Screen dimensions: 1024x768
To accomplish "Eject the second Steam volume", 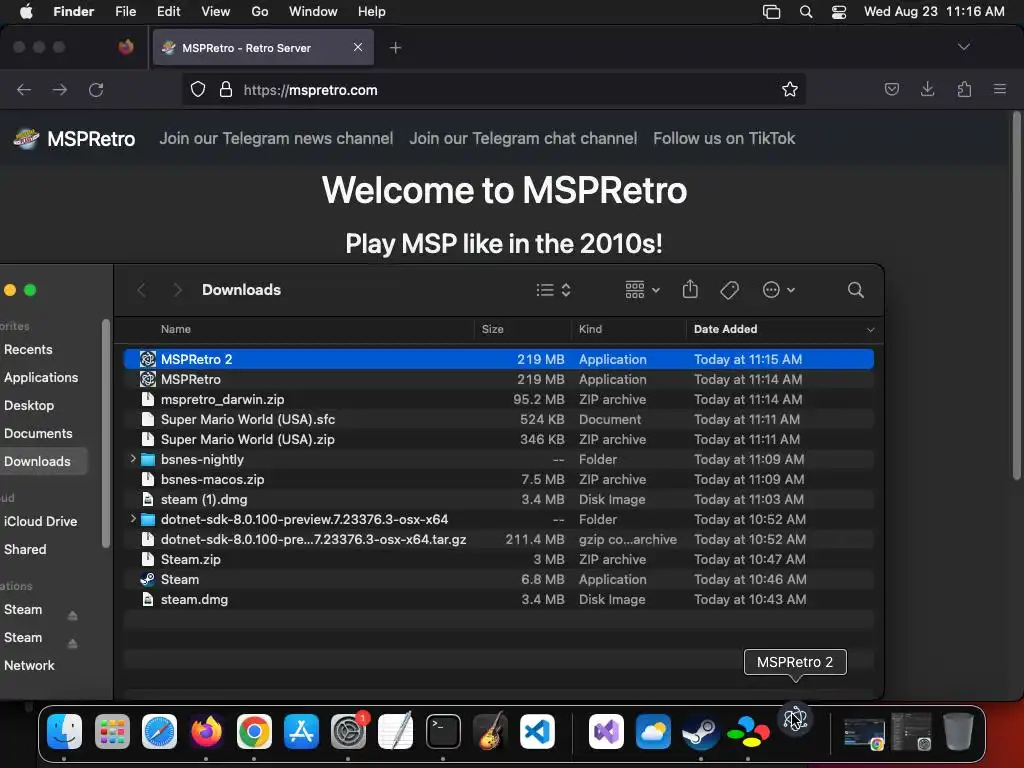I will pyautogui.click(x=72, y=643).
